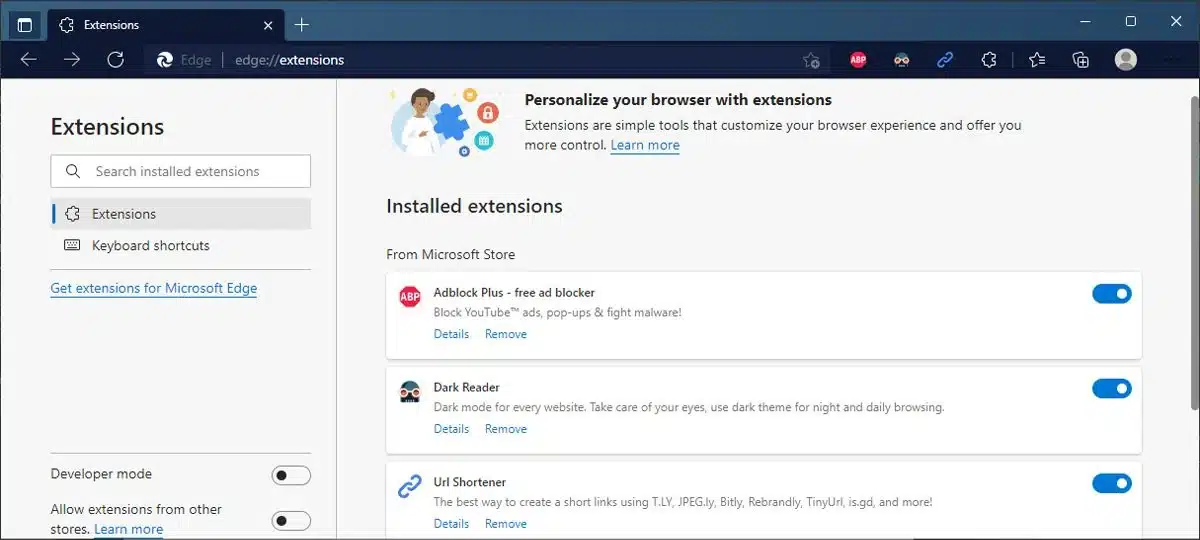Disable the Adblock Plus extension toggle
The width and height of the screenshot is (1200, 540).
(x=1112, y=293)
